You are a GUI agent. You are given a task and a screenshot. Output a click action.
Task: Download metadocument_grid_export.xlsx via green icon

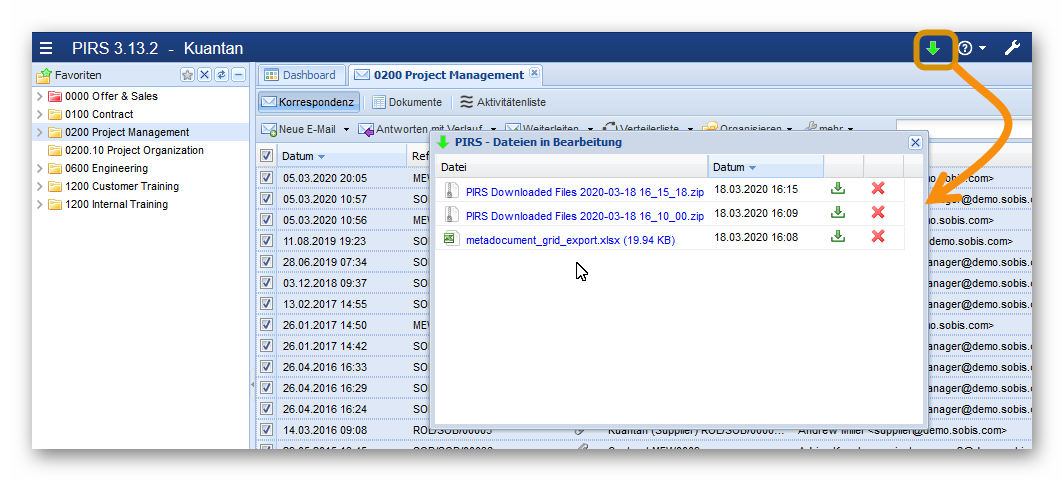coord(838,236)
